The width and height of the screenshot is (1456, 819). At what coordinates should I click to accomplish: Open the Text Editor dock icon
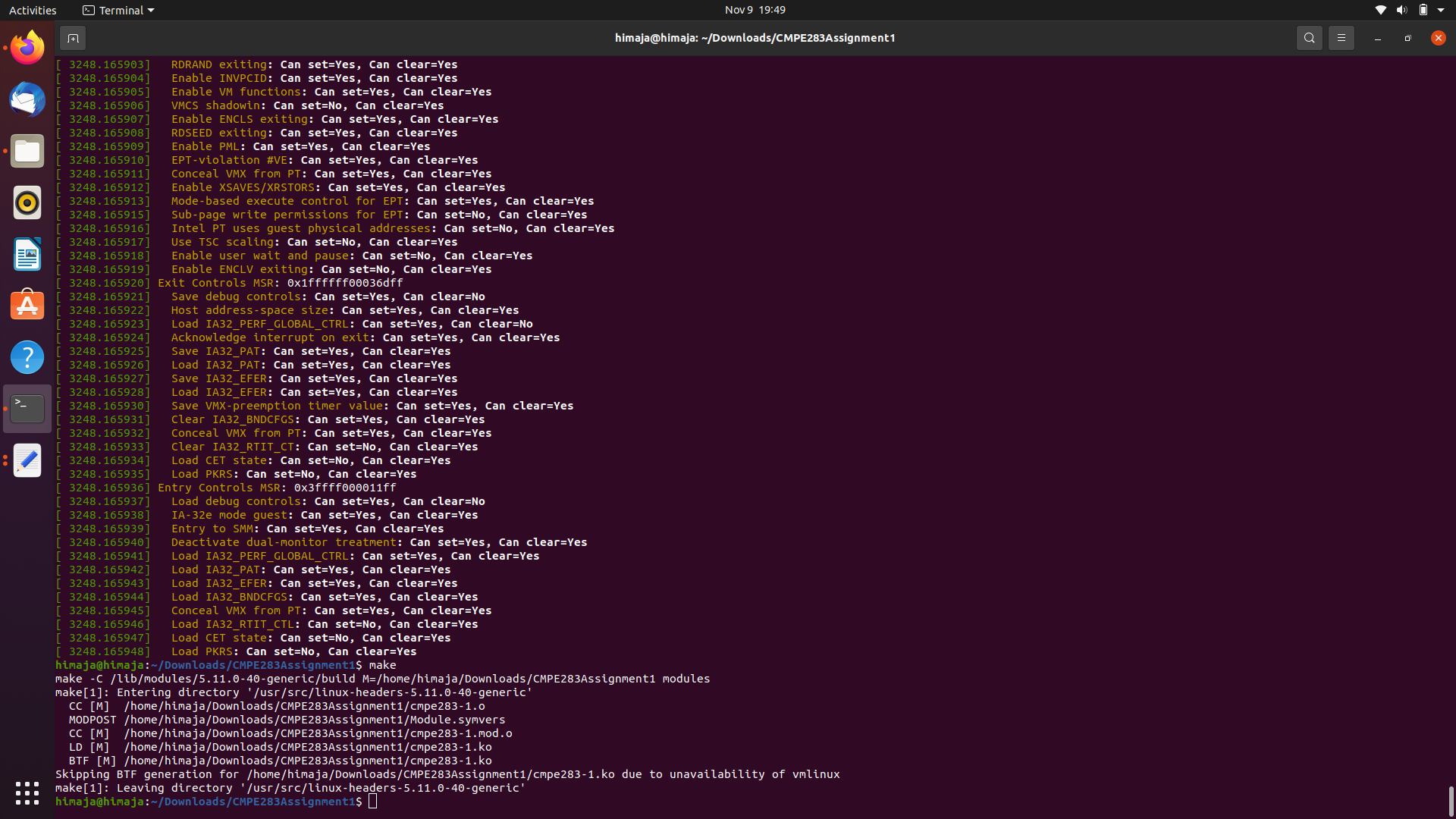pyautogui.click(x=27, y=460)
